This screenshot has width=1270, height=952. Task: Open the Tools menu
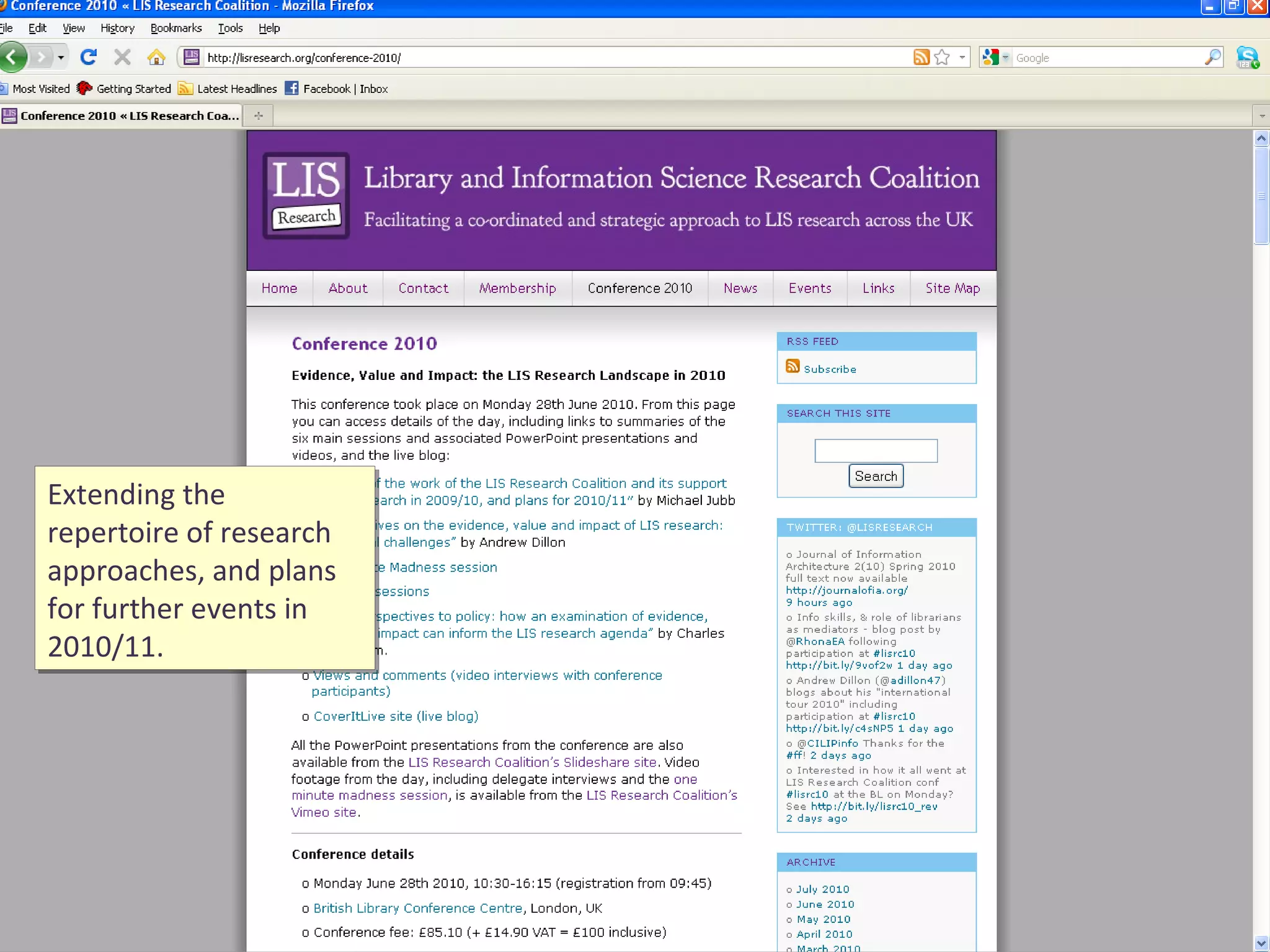(230, 28)
